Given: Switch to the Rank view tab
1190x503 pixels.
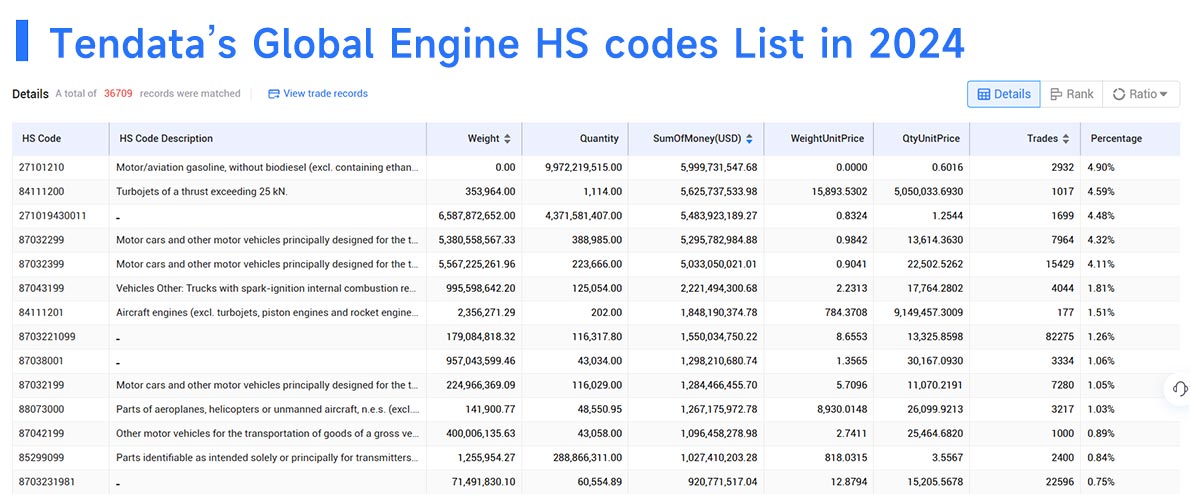Looking at the screenshot, I should [1072, 94].
